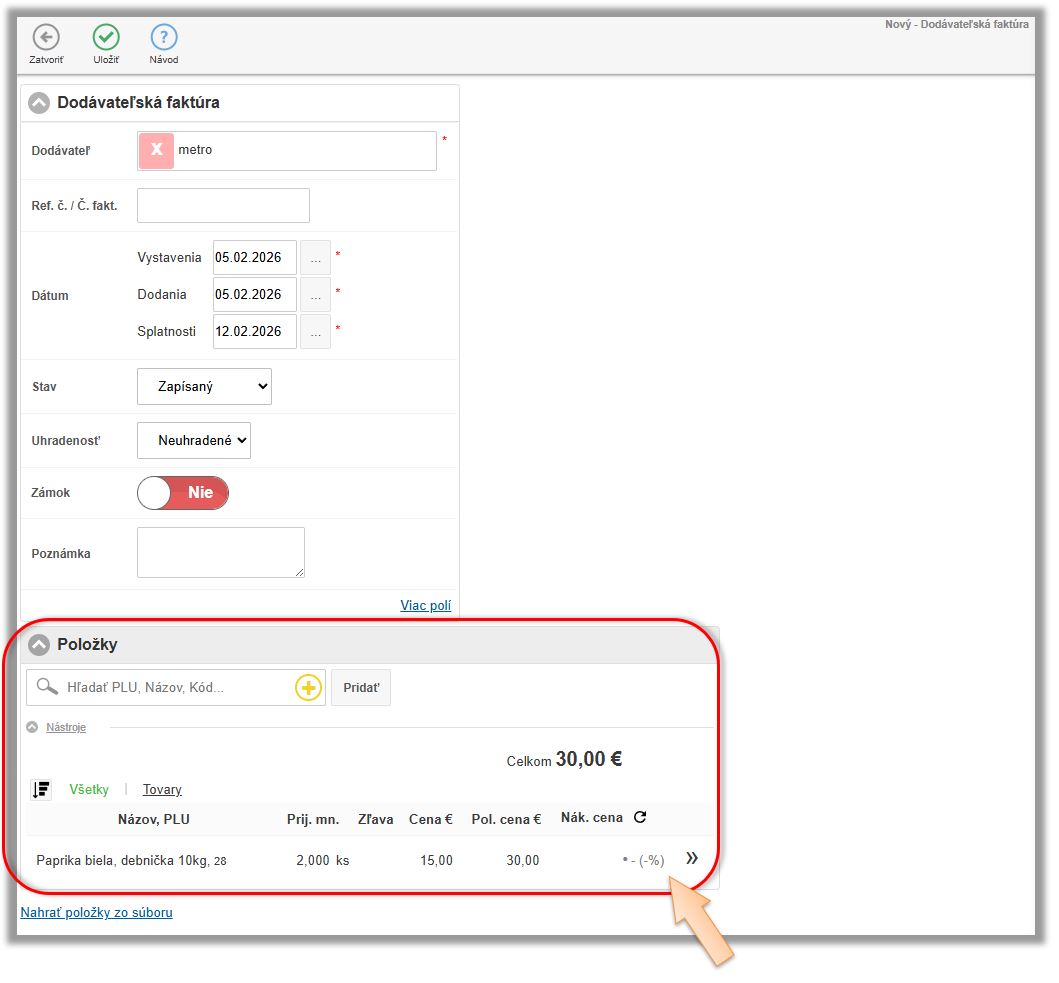The width and height of the screenshot is (1059, 983).
Task: Open date picker for Vystavenia date
Action: coord(316,258)
